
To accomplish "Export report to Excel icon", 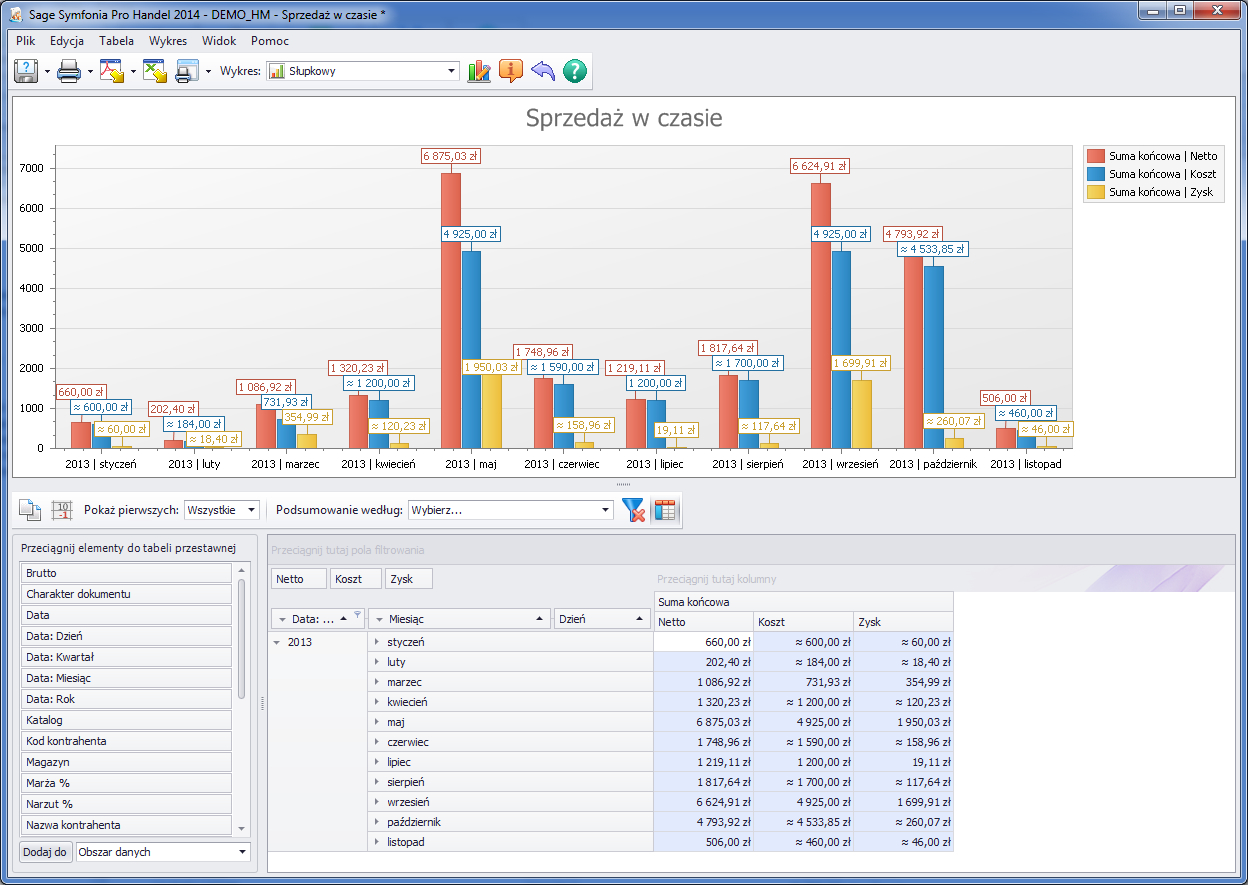I will pyautogui.click(x=154, y=71).
